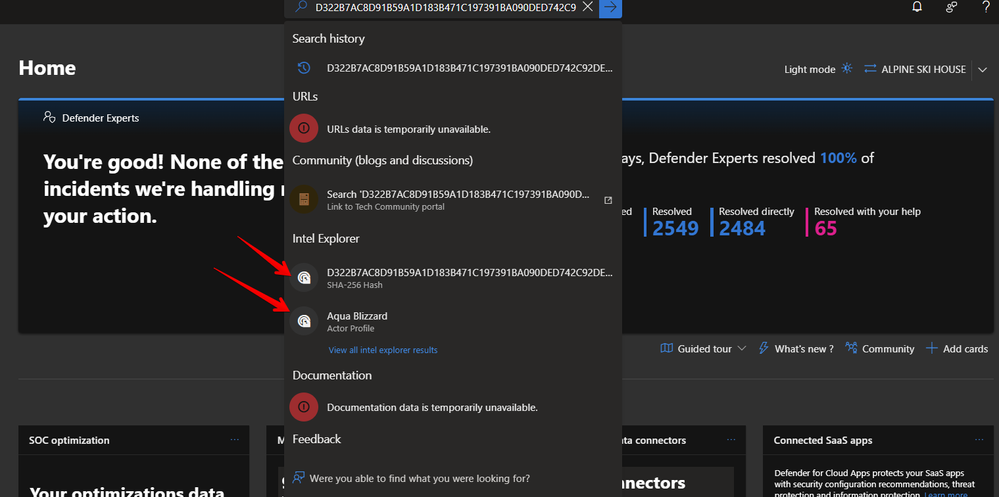999x497 pixels.
Task: Click the Defender Experts person icon
Action: (49, 117)
